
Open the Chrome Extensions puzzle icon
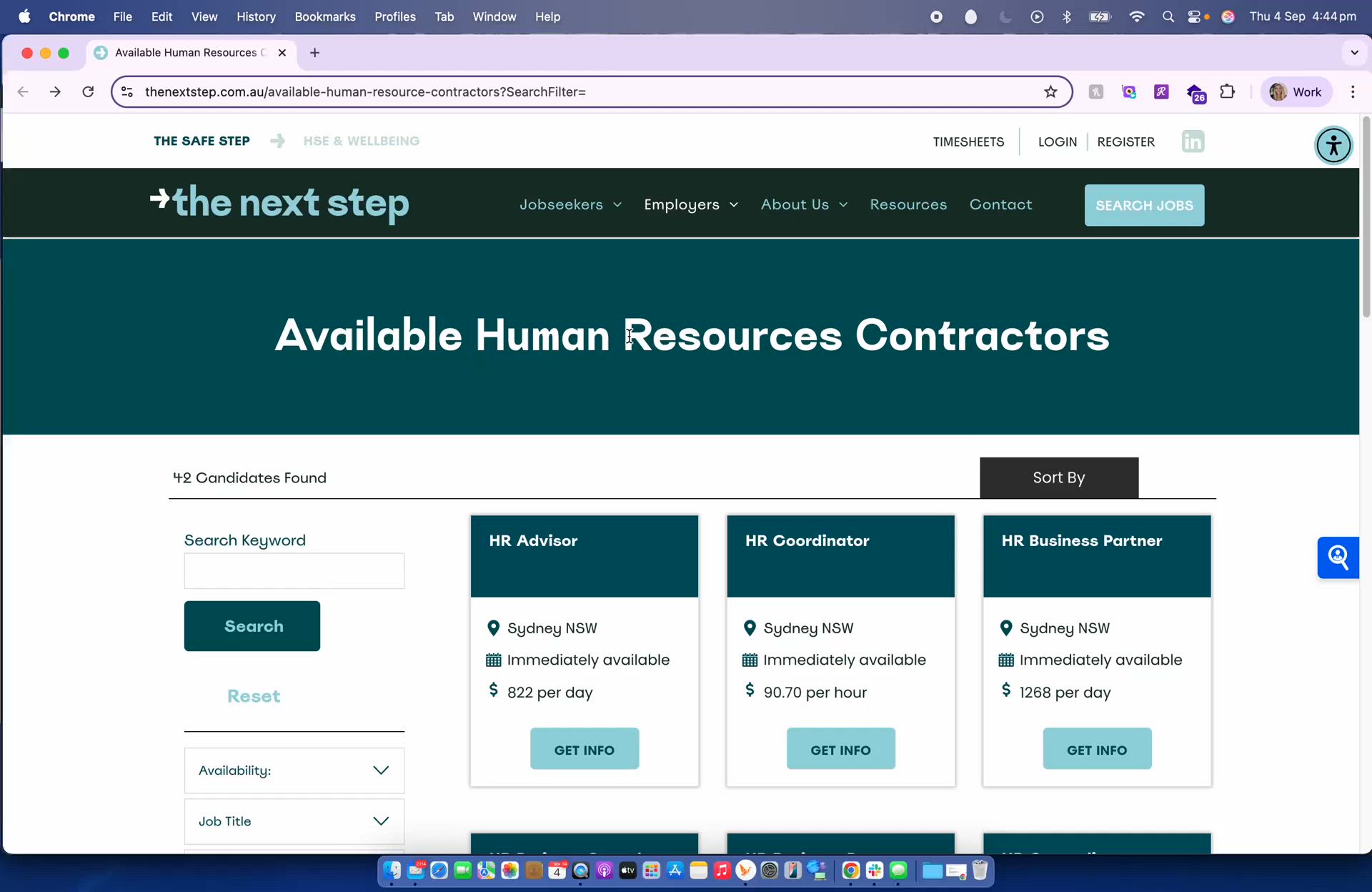(1227, 91)
